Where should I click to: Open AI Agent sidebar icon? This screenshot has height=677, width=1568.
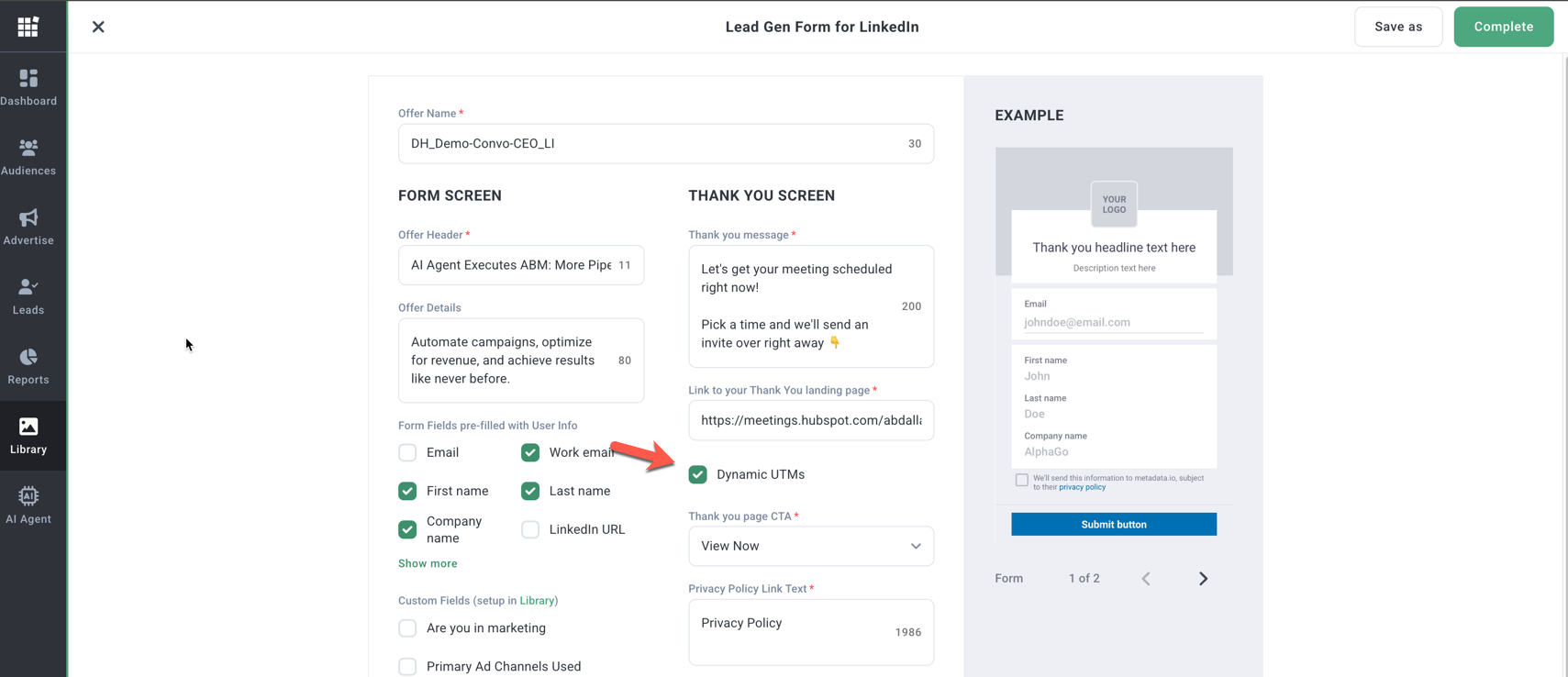(x=28, y=505)
